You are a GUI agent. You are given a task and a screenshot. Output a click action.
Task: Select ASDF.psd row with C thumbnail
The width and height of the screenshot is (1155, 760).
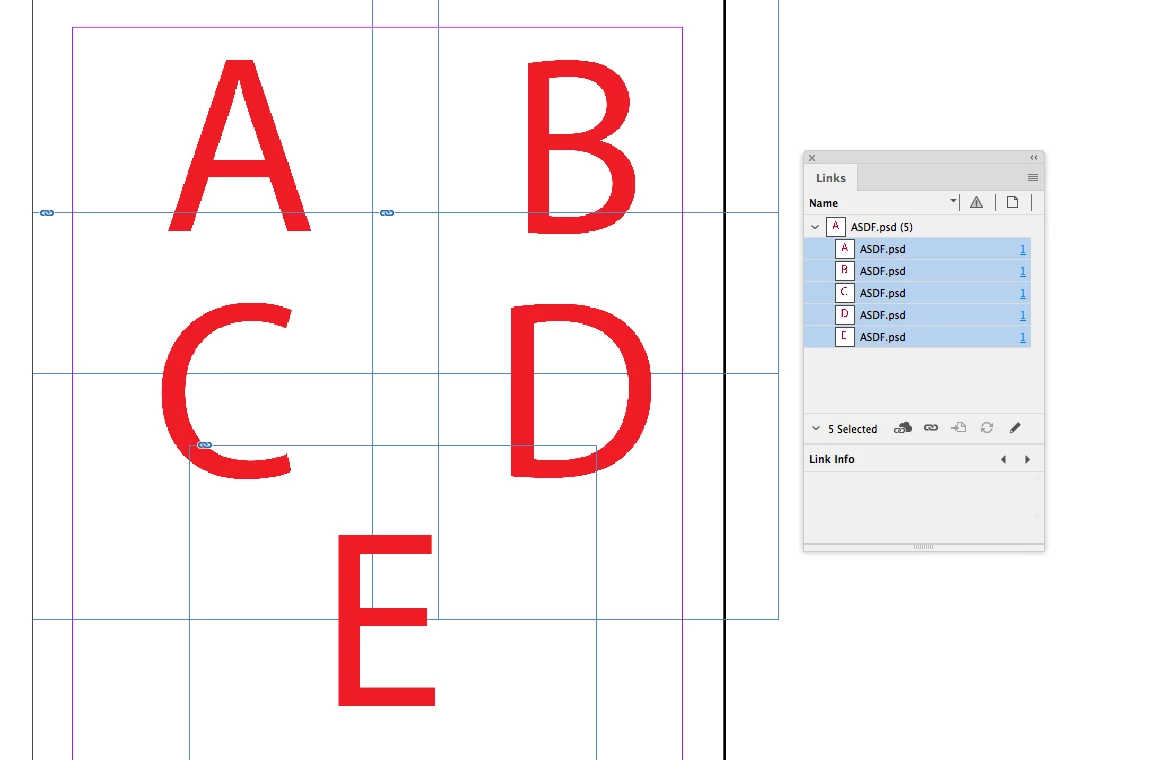pyautogui.click(x=917, y=293)
